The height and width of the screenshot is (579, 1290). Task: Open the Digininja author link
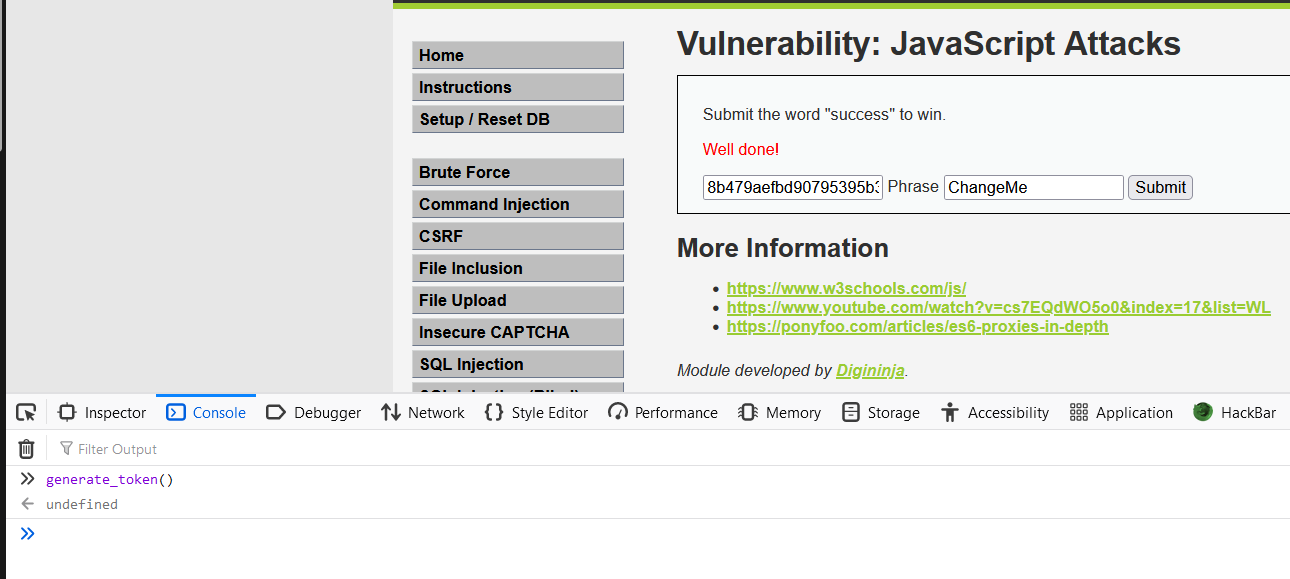(x=870, y=370)
